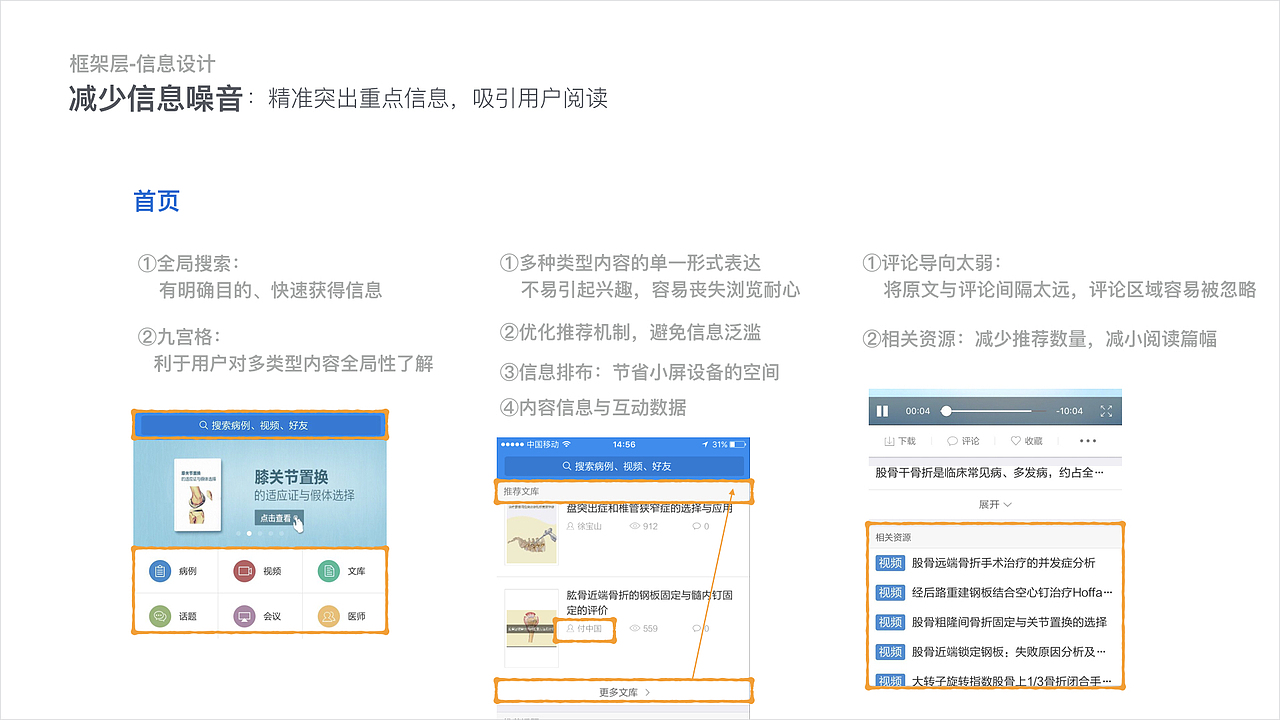This screenshot has height=720, width=1280.
Task: Select the second carousel dot under the banner
Action: tap(248, 533)
